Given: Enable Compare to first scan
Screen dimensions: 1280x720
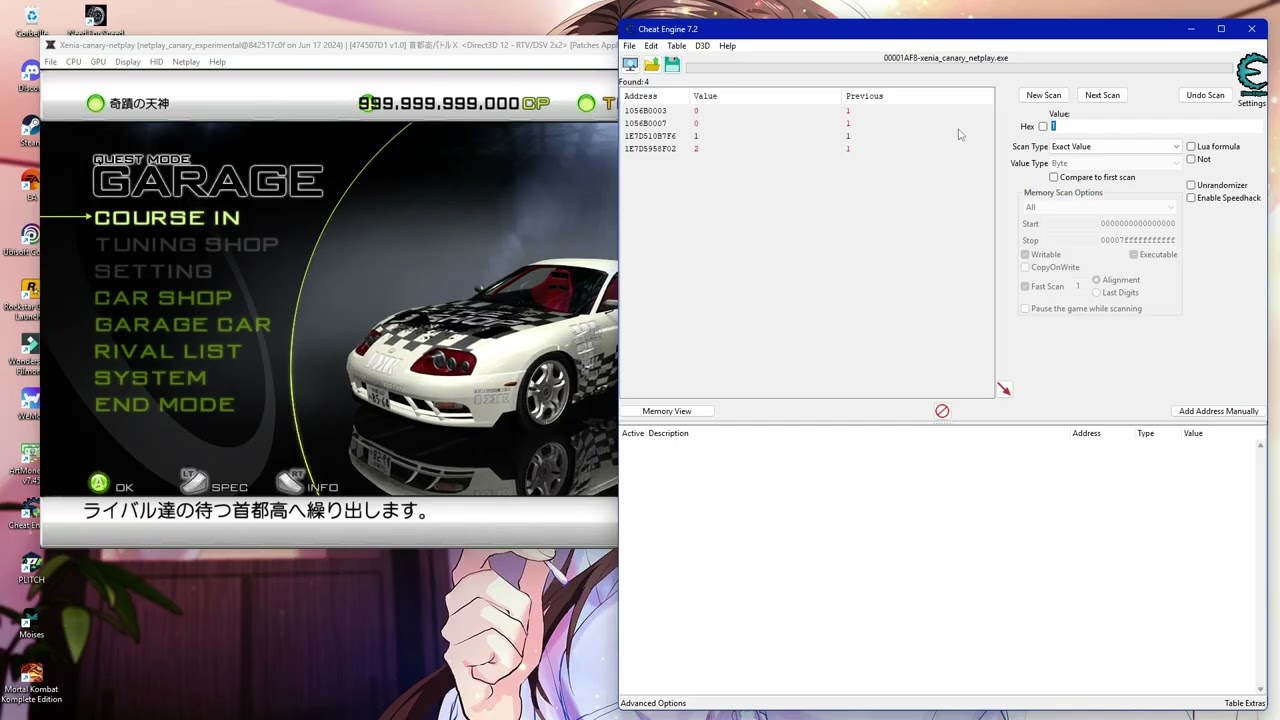Looking at the screenshot, I should click(x=1053, y=177).
